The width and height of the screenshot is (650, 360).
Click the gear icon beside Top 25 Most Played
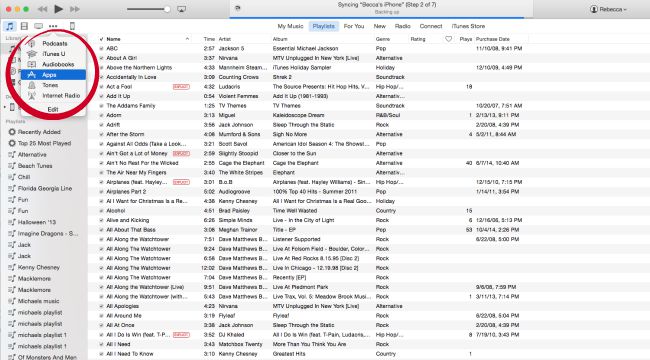(12, 143)
